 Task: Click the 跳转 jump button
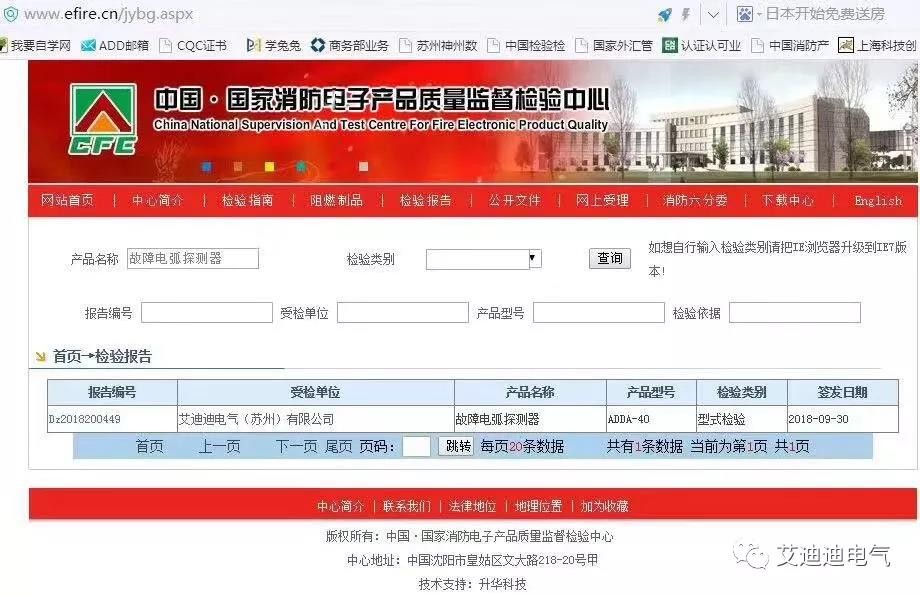[x=456, y=446]
